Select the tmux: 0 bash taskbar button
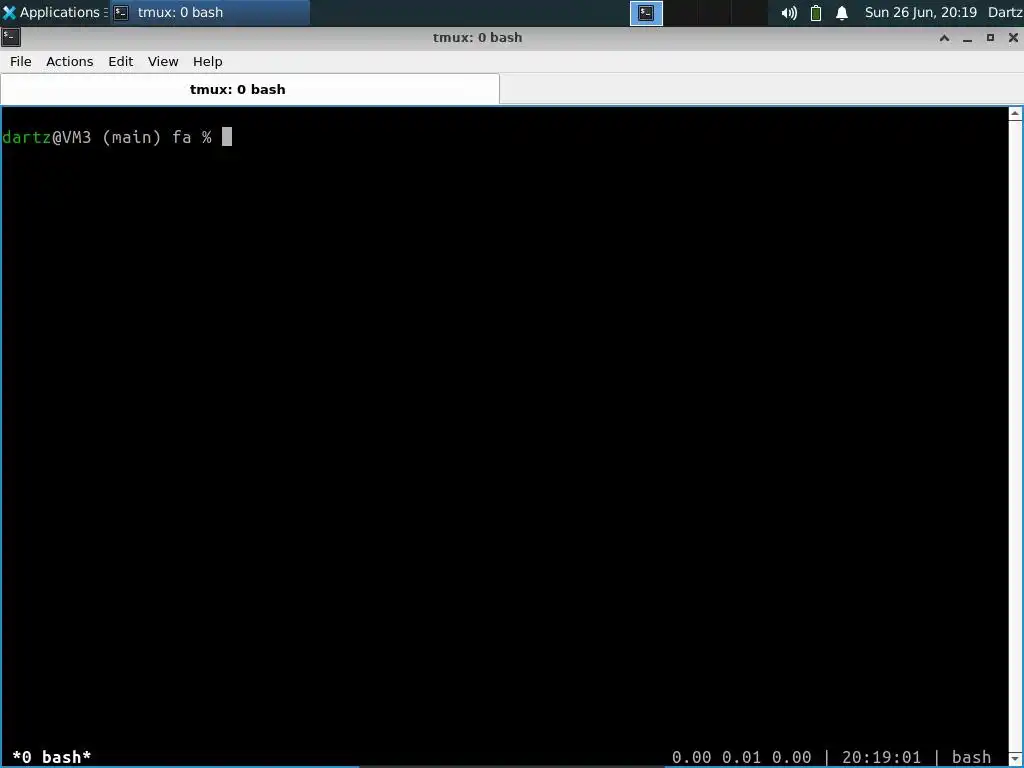The image size is (1024, 768). click(x=209, y=12)
